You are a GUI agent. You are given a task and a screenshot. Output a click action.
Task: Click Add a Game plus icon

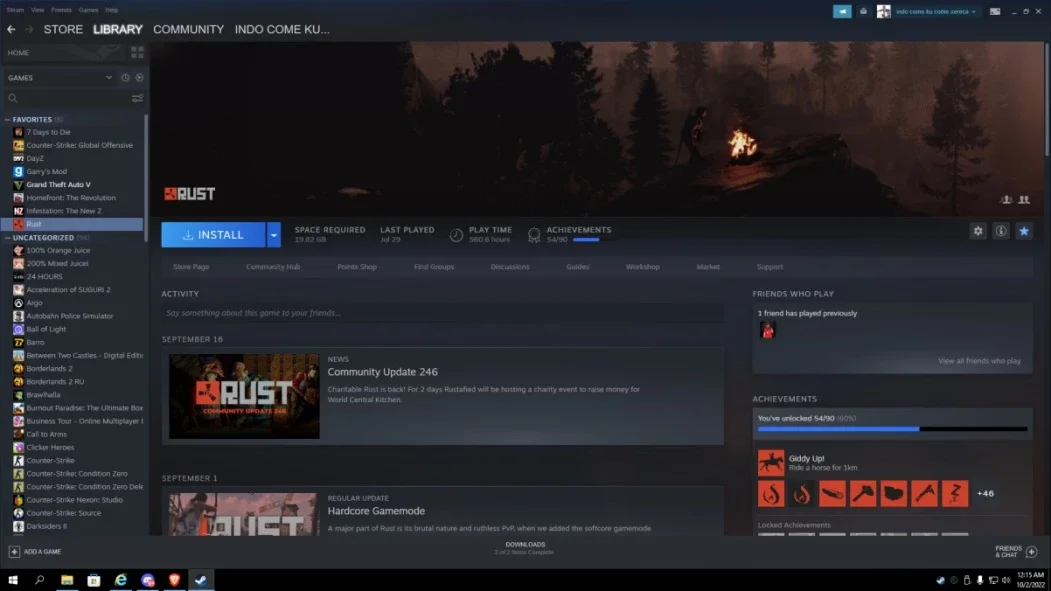14,551
